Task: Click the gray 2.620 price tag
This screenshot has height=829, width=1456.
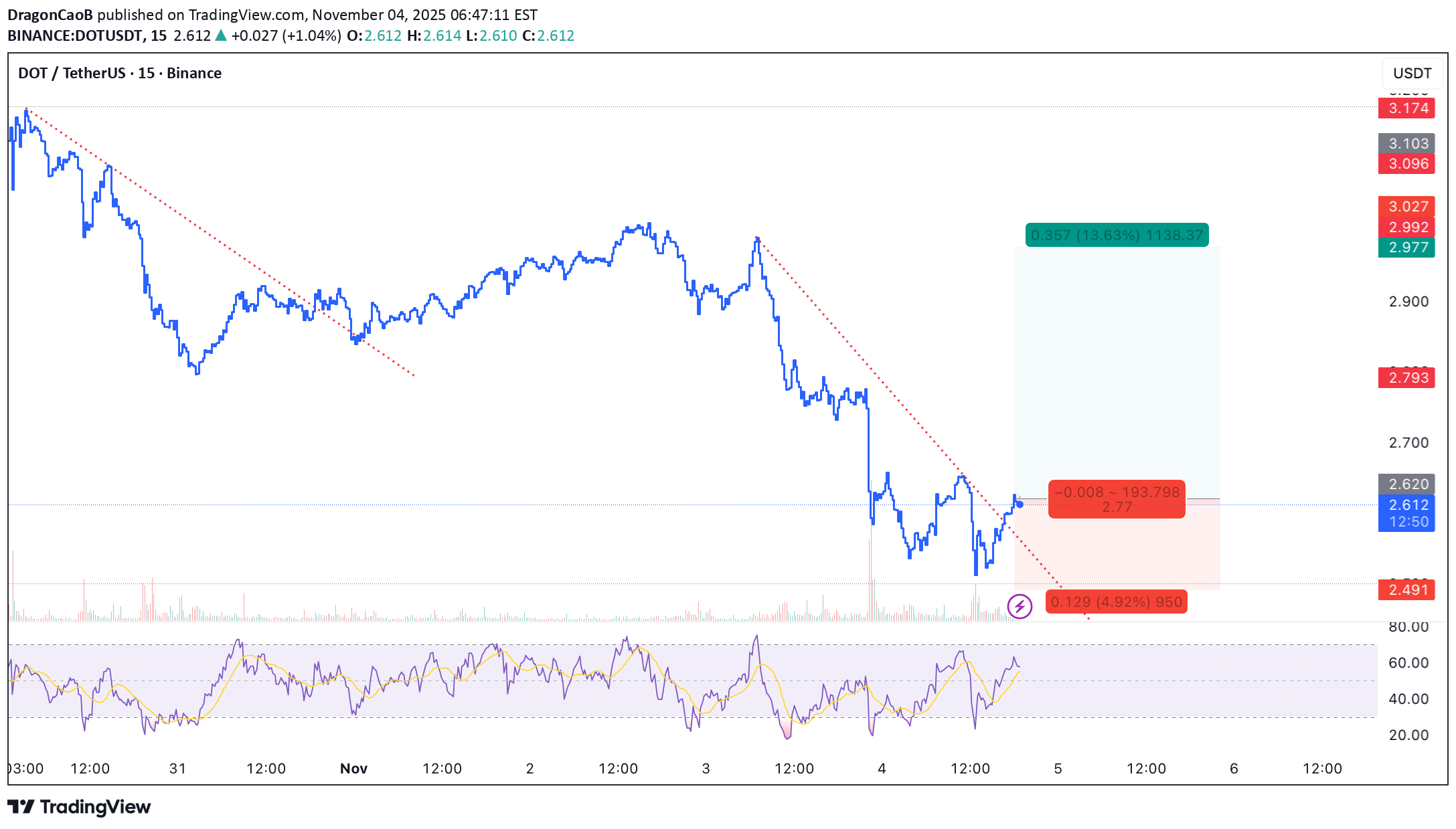Action: pos(1406,484)
